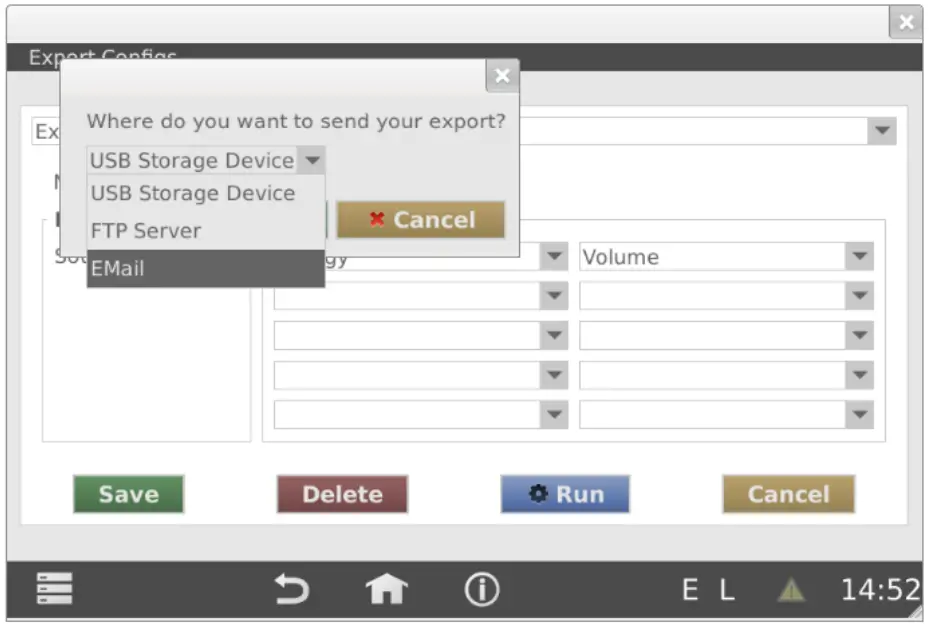Delete the export config
The height and width of the screenshot is (628, 929).
click(342, 494)
